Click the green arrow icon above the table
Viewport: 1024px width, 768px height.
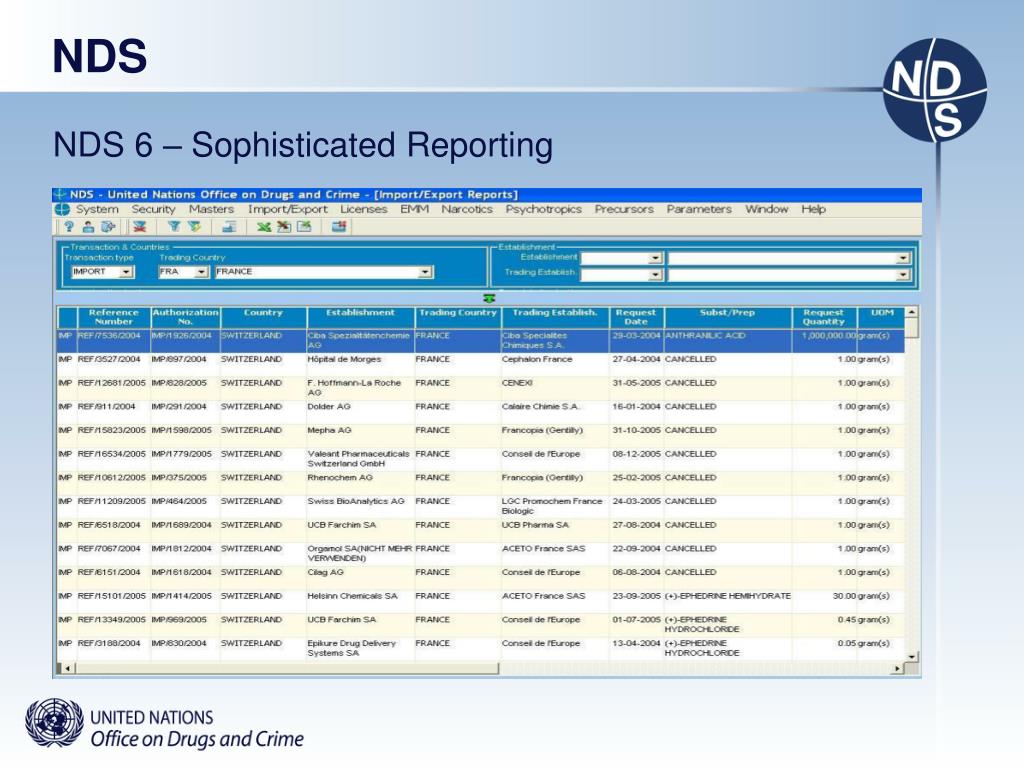point(488,298)
